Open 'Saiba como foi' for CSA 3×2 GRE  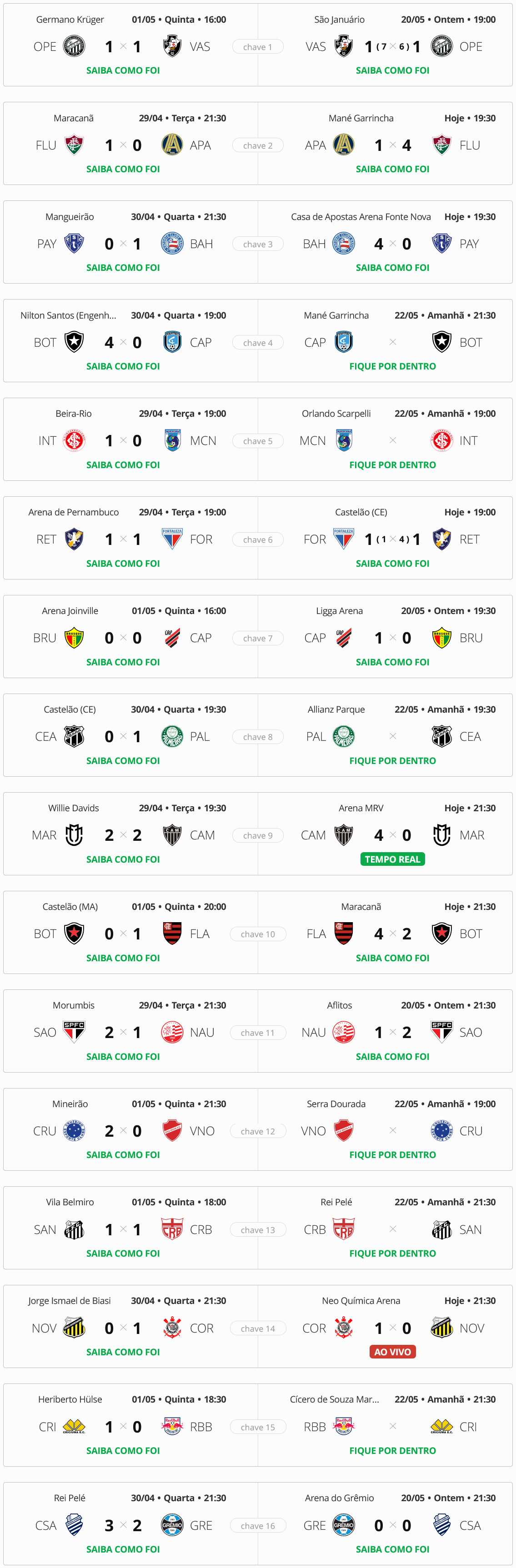(123, 1549)
